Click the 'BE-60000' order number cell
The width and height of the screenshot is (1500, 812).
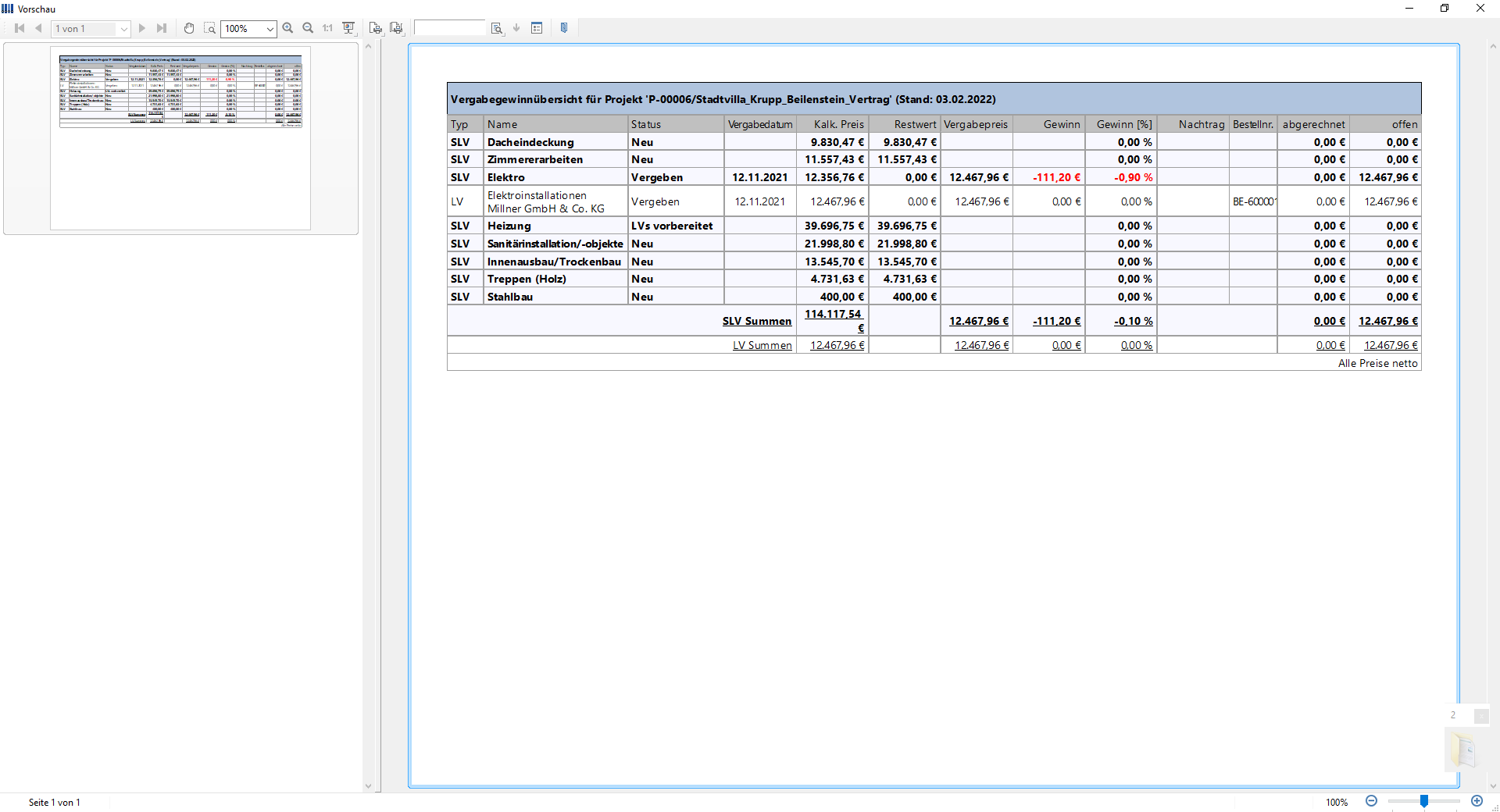(x=1254, y=201)
